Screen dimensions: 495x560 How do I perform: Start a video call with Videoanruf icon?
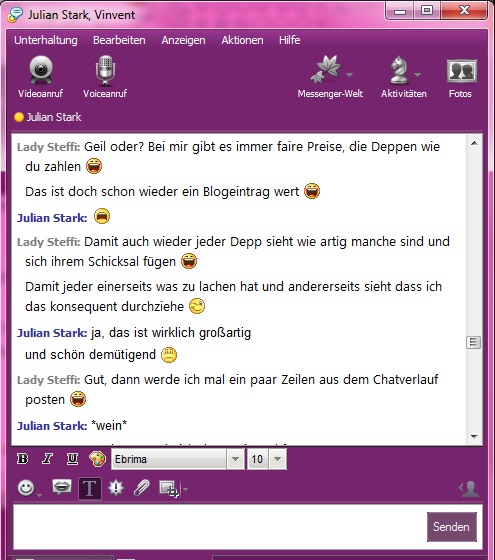coord(41,70)
